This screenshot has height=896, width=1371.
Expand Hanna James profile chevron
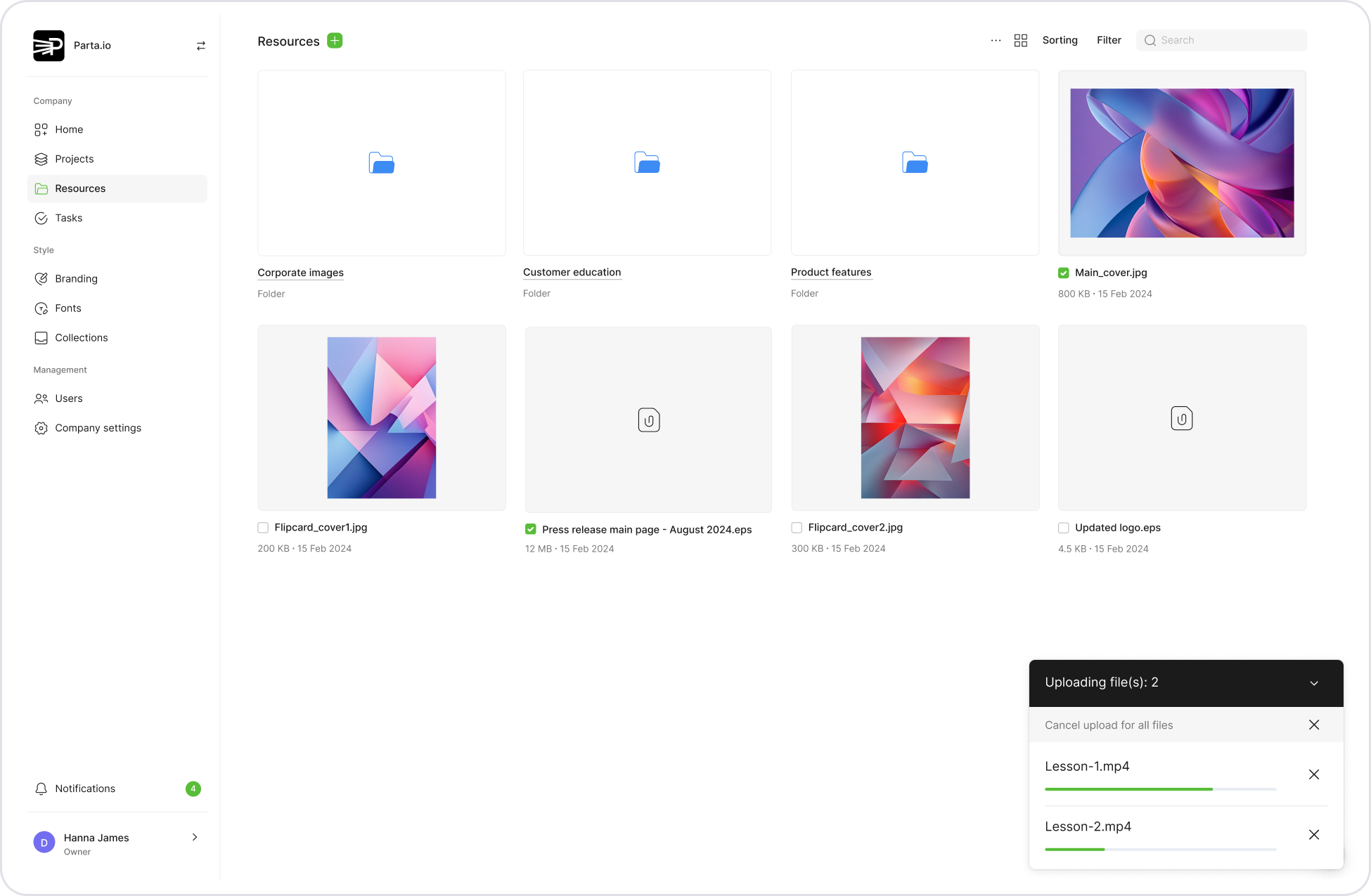pyautogui.click(x=195, y=837)
